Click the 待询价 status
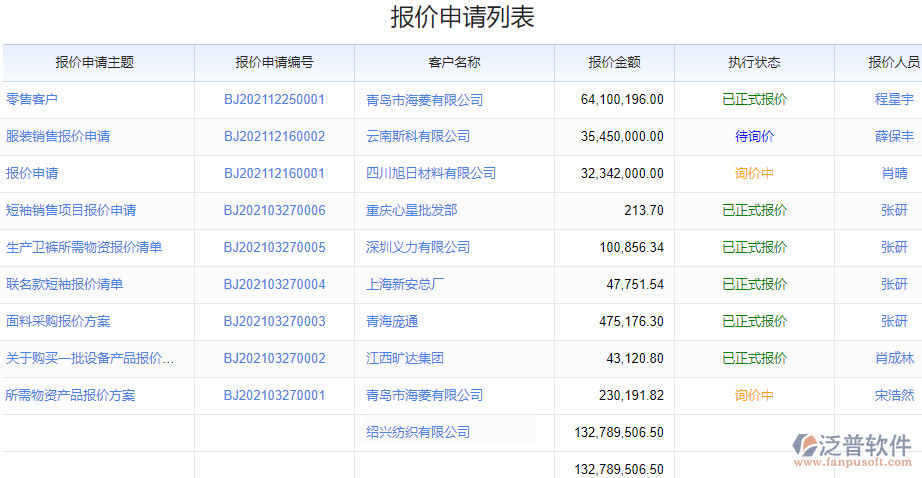 click(x=754, y=136)
